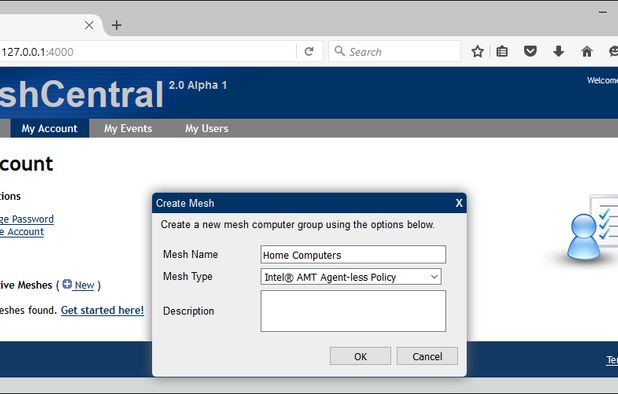
Task: Click the 2.0 Alpha 1 version text
Action: click(x=198, y=85)
